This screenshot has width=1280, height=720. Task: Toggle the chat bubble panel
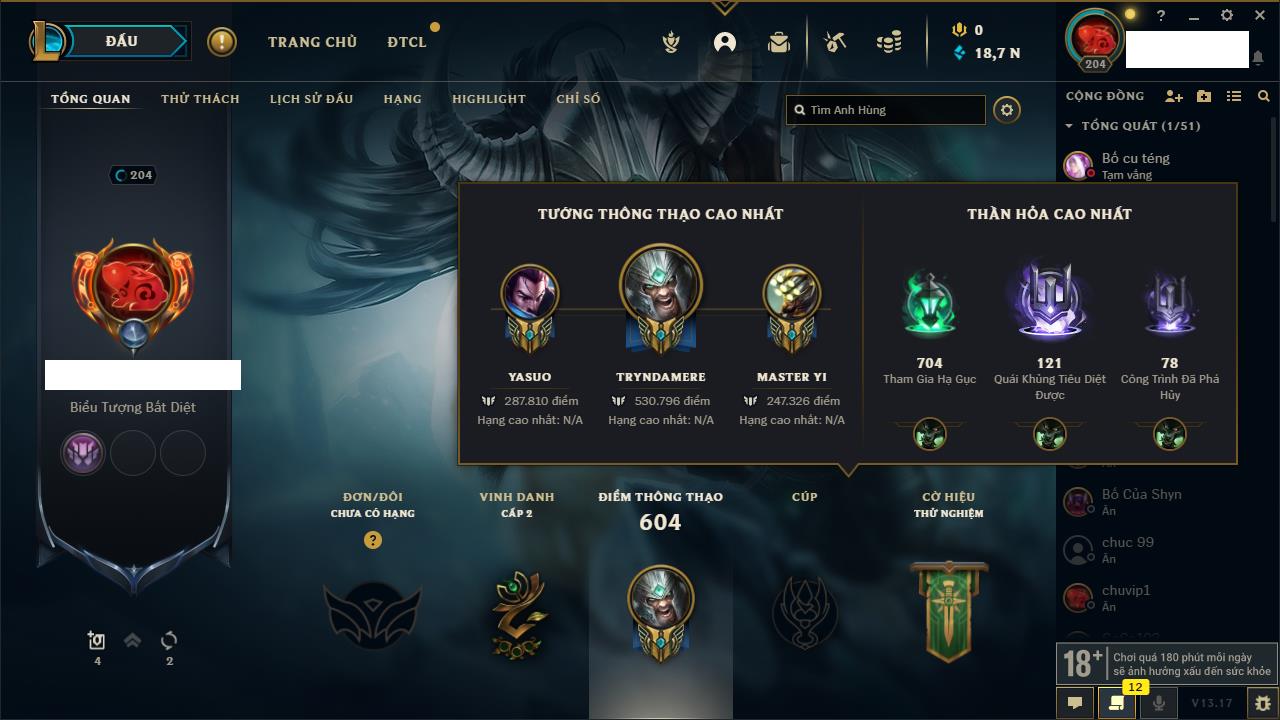1075,703
